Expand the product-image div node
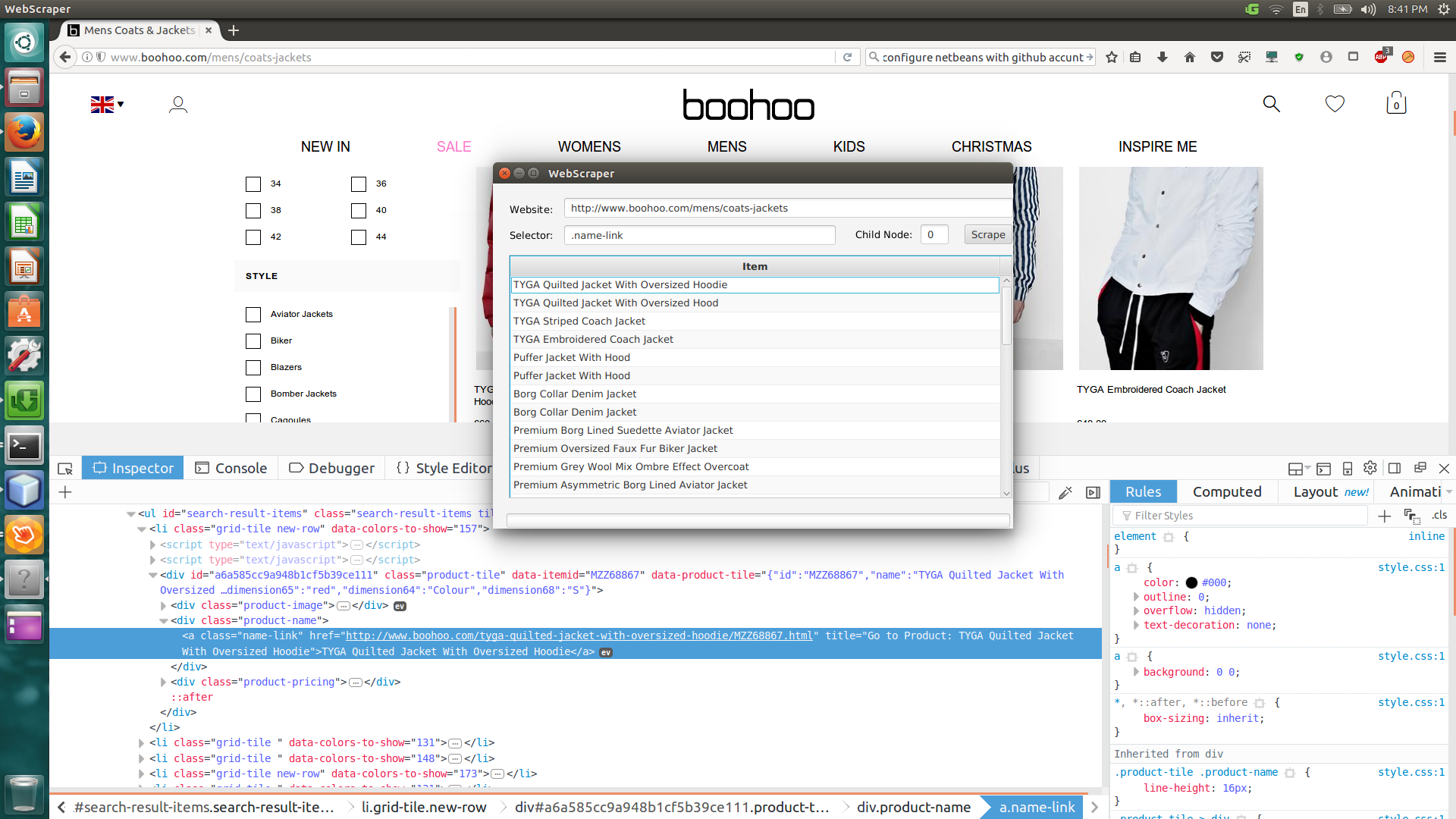Screen dimensions: 1456x819 point(163,606)
